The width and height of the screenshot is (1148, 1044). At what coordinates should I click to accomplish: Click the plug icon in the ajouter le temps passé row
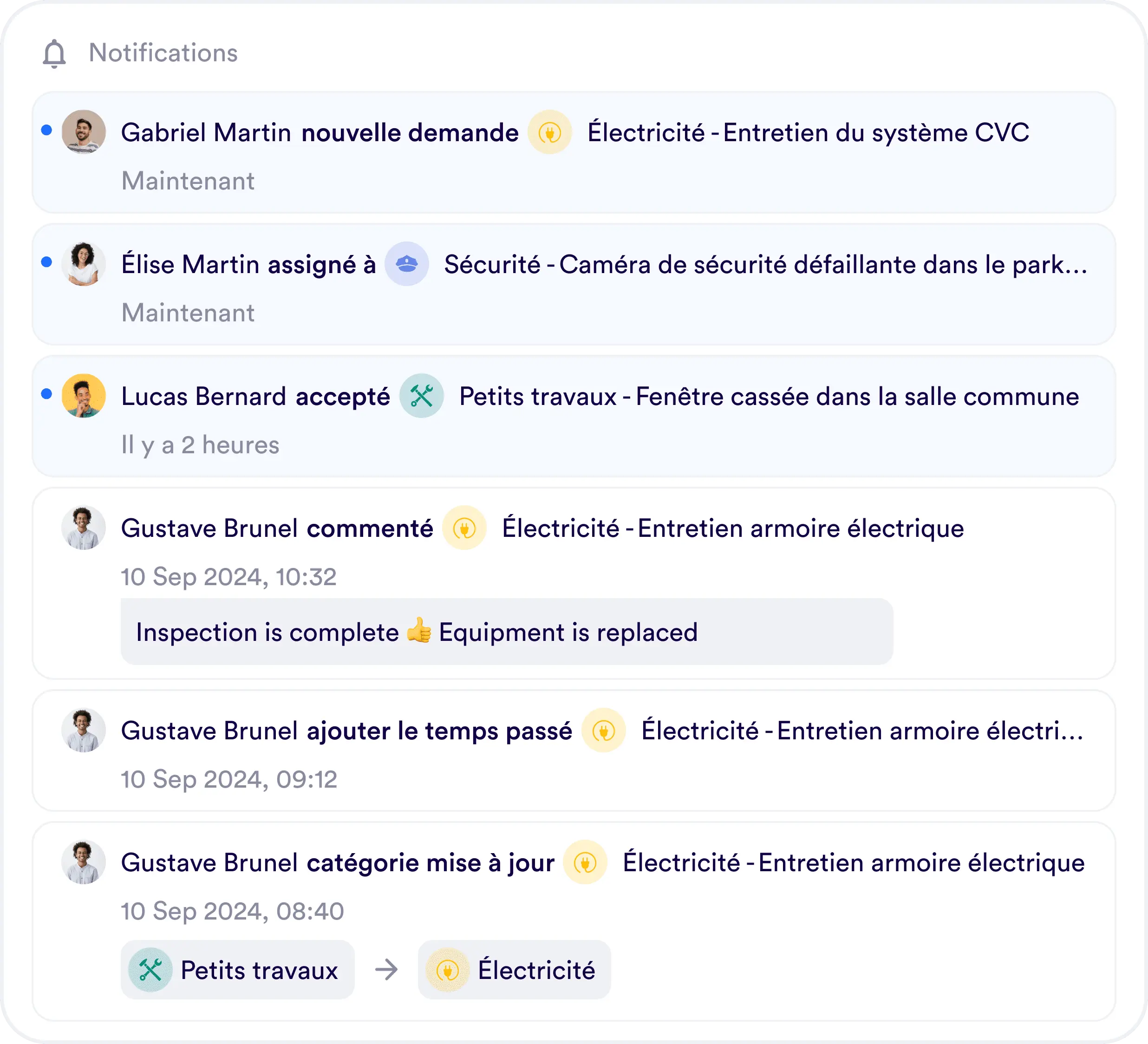click(x=604, y=731)
